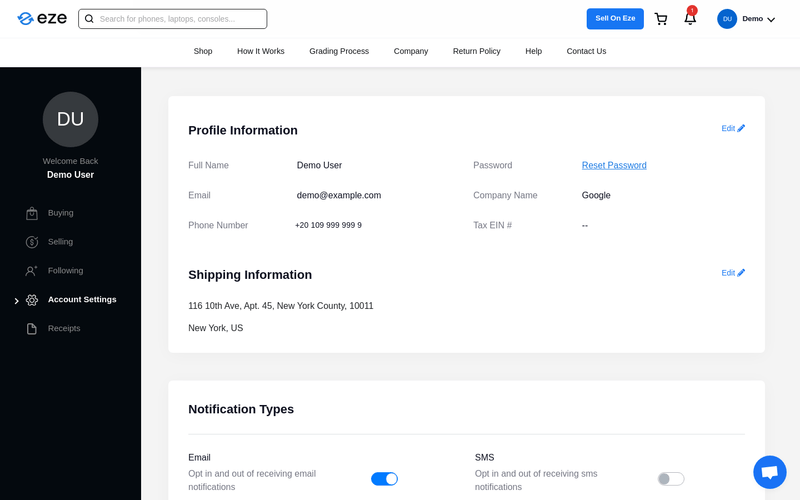
Task: Edit the Profile Information section
Action: tap(733, 129)
